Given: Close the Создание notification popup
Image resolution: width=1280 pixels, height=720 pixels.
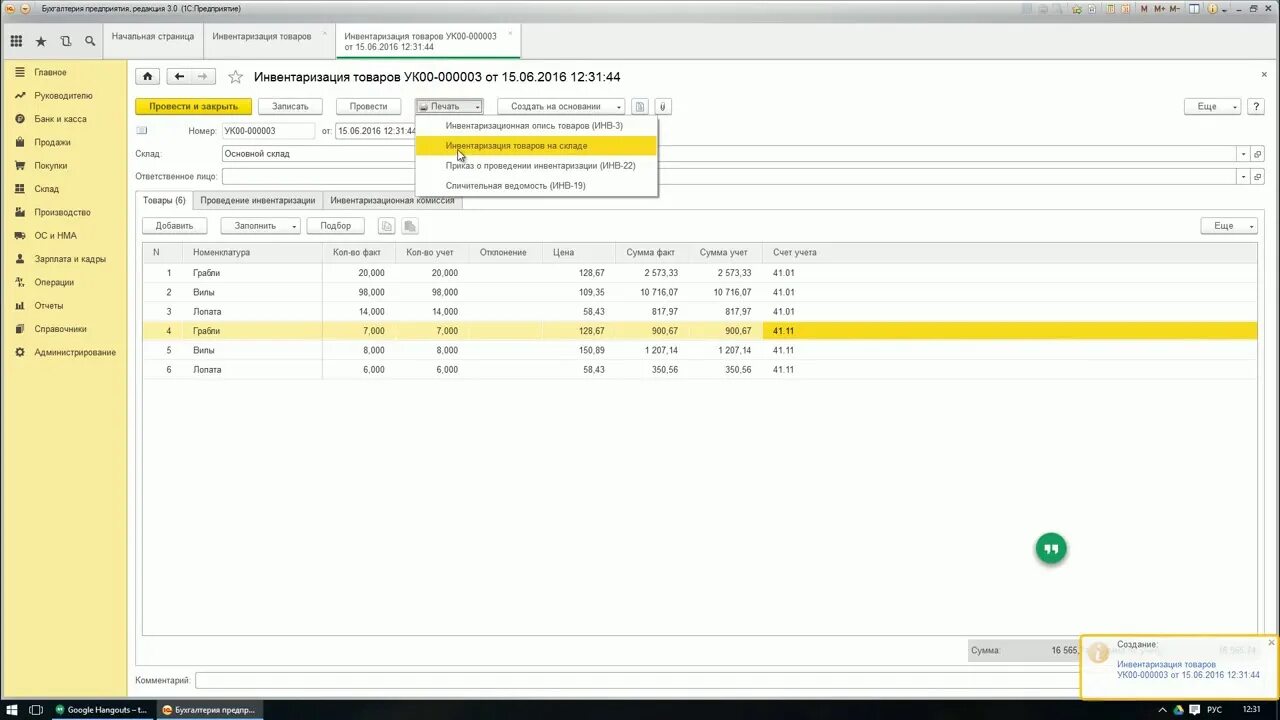Looking at the screenshot, I should tap(1271, 643).
